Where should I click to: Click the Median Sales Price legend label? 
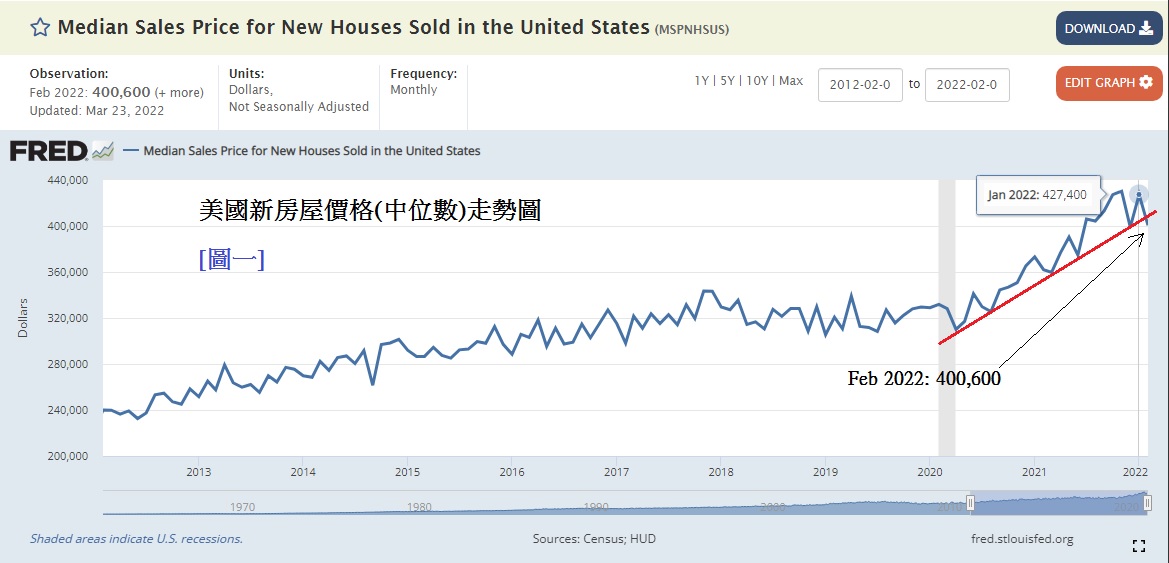[x=312, y=151]
